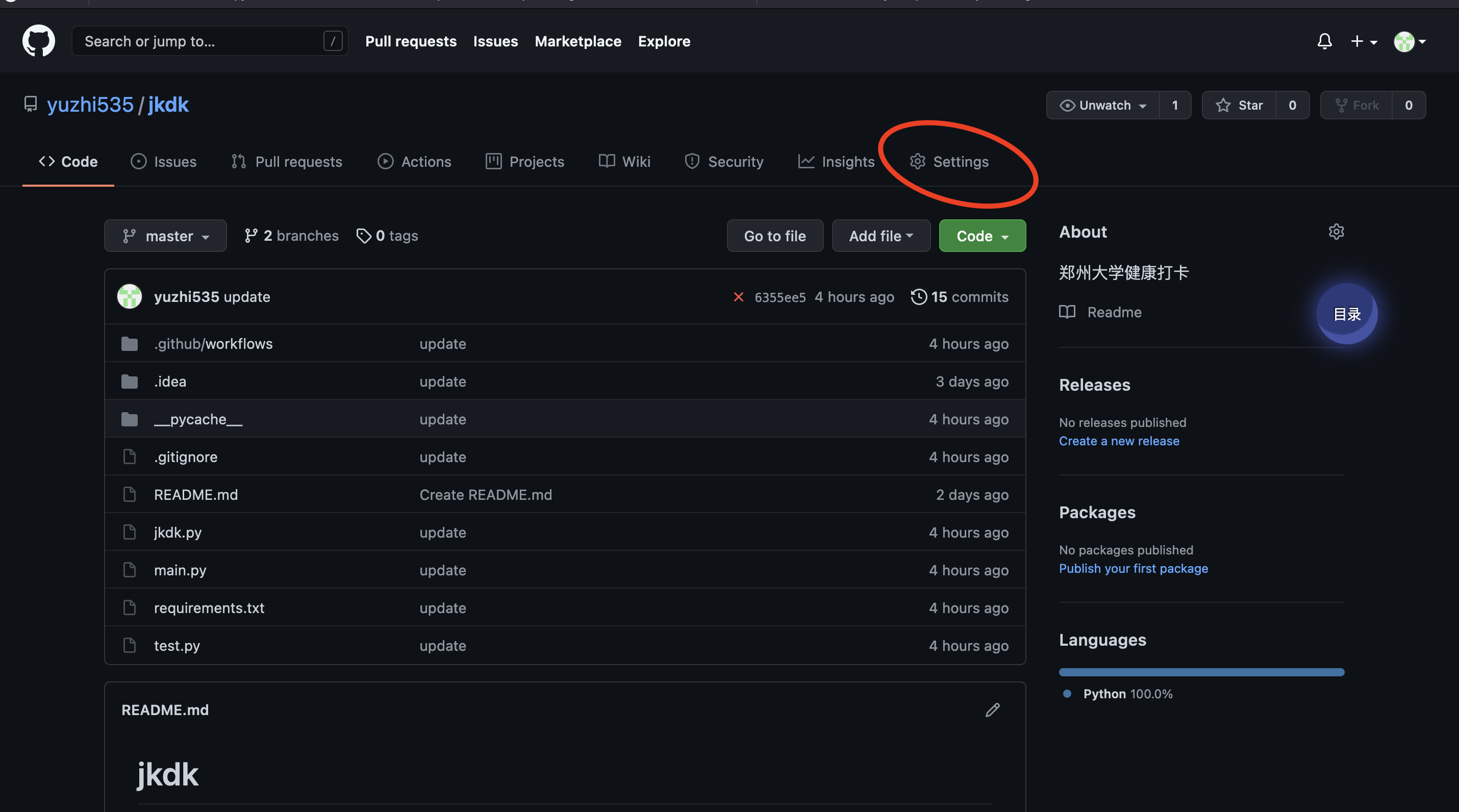The image size is (1459, 812).
Task: Click the forks count 0
Action: pos(1408,105)
